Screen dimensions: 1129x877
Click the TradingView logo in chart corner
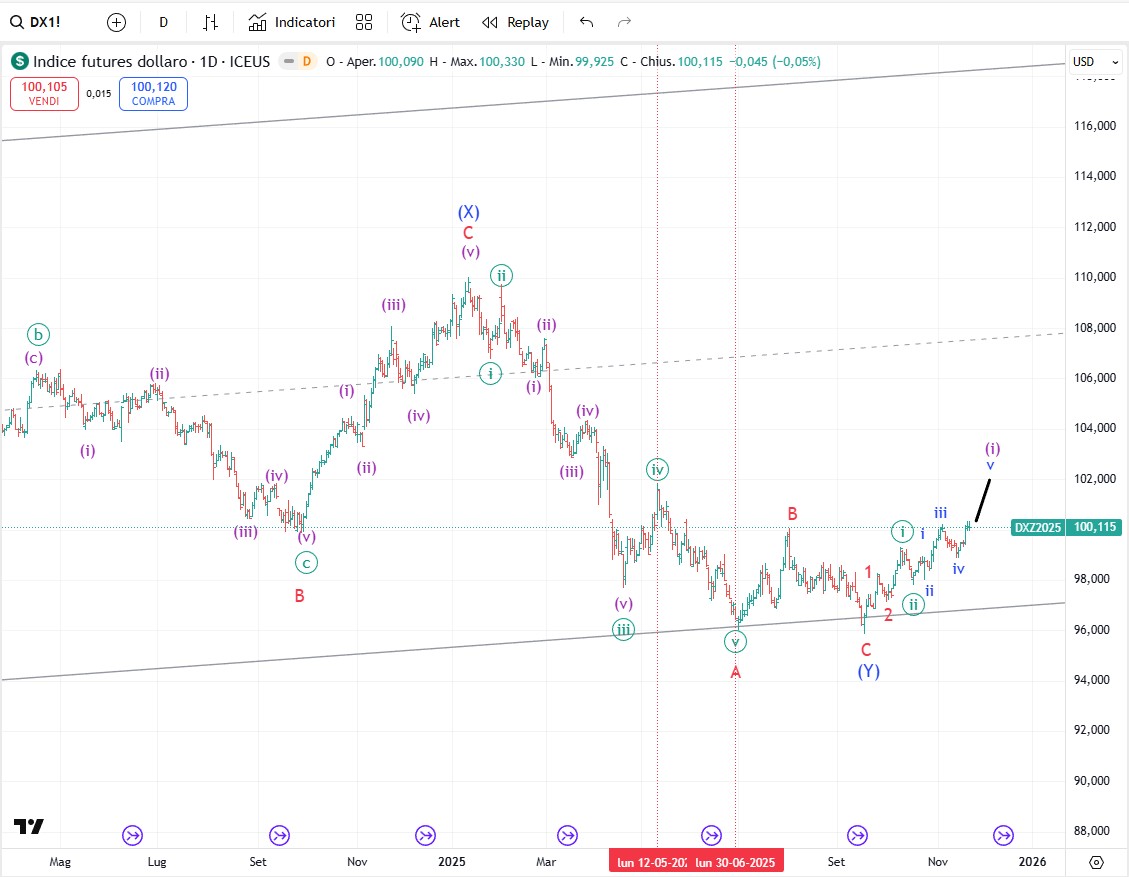(29, 826)
